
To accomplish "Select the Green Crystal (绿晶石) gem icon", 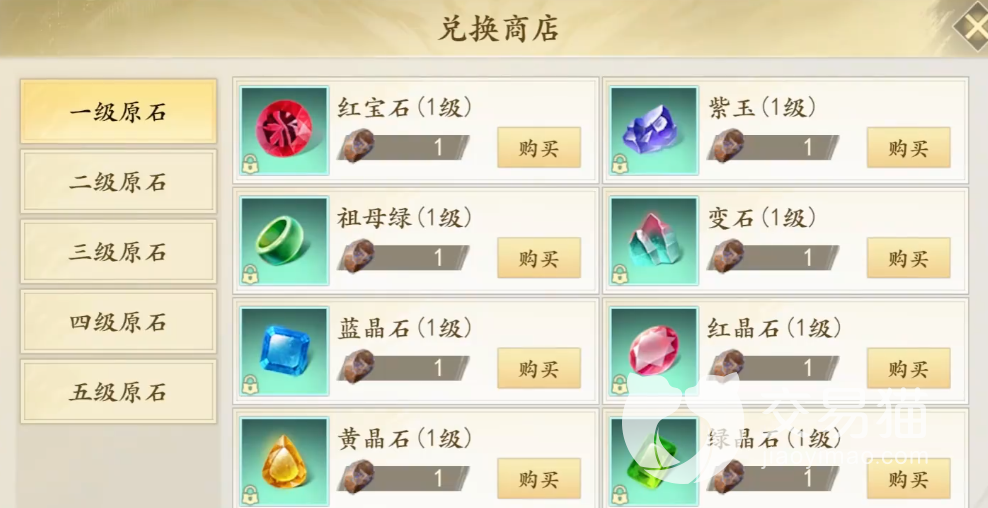I will [654, 461].
